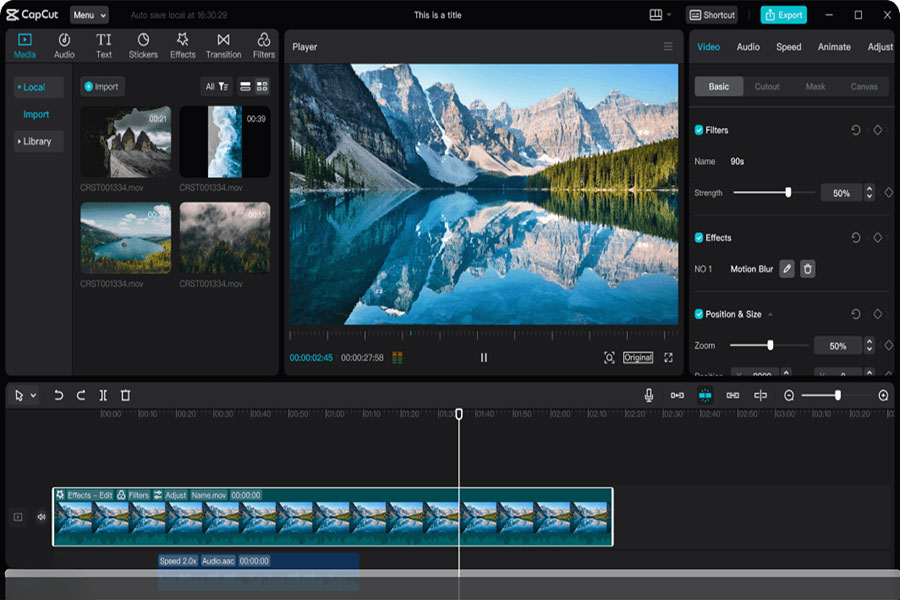Click the microphone record voiceover icon

coord(649,395)
